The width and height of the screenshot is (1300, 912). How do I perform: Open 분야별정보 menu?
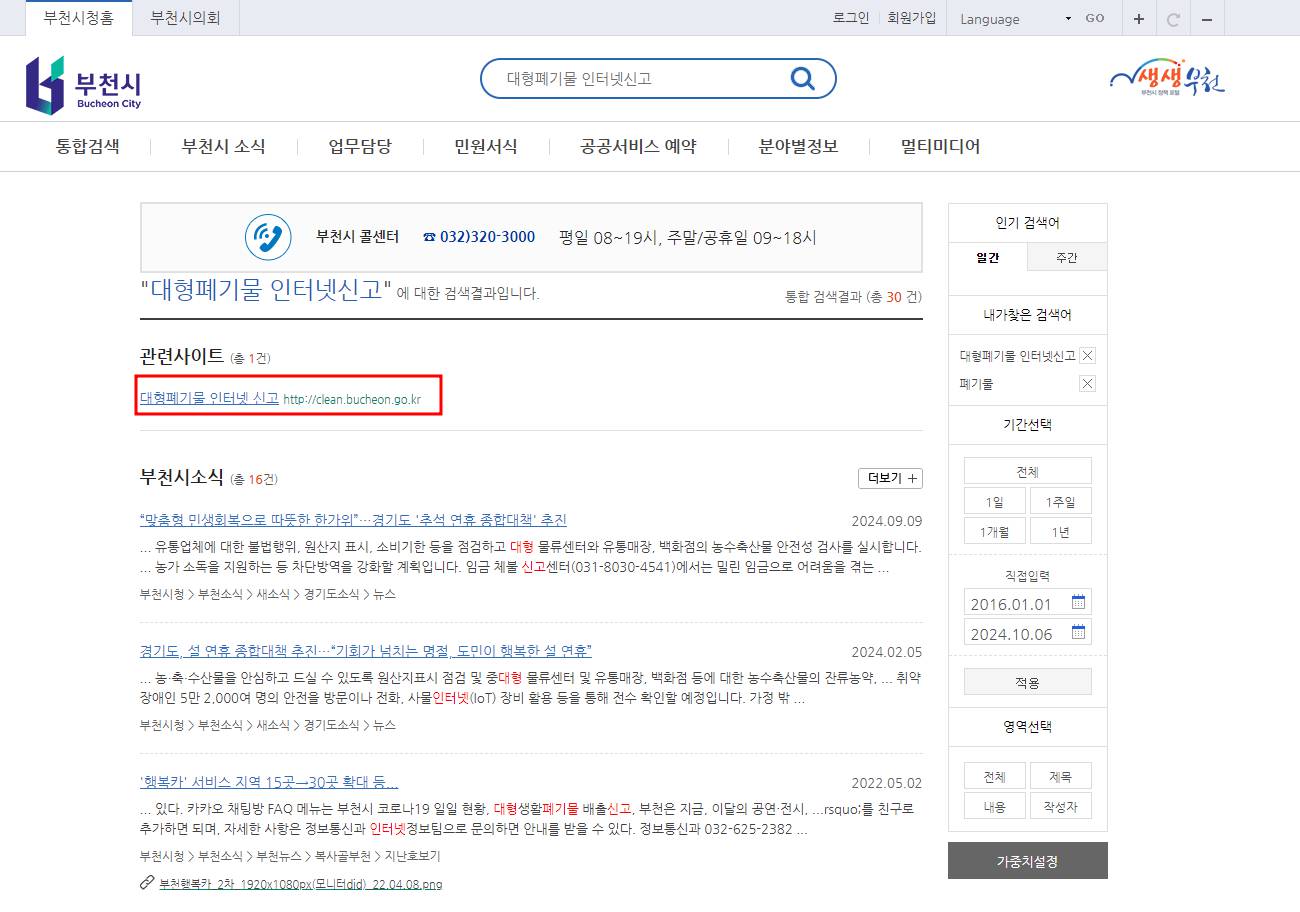[x=798, y=146]
